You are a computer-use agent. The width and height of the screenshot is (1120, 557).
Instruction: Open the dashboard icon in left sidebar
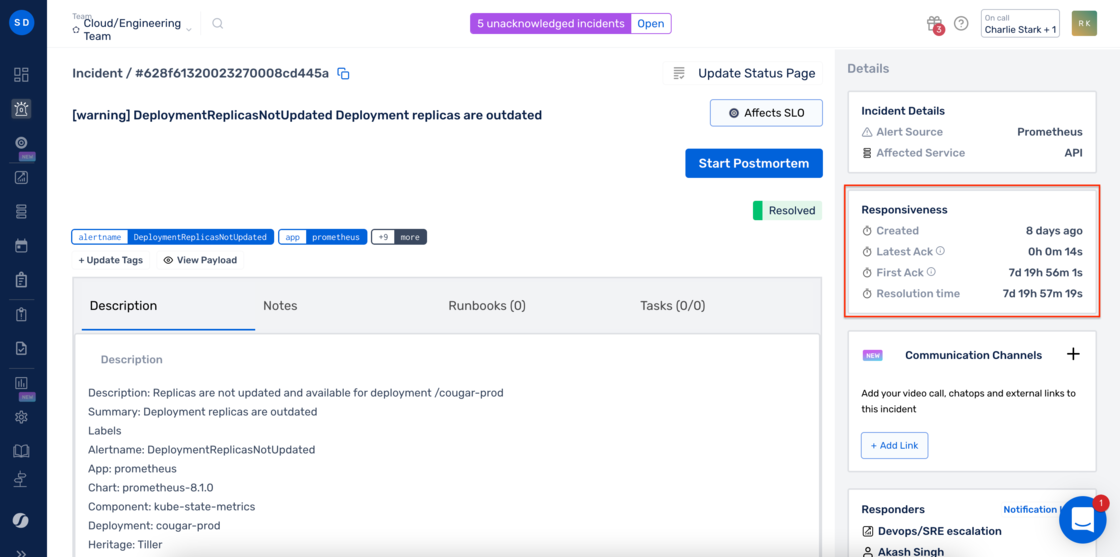(x=21, y=75)
